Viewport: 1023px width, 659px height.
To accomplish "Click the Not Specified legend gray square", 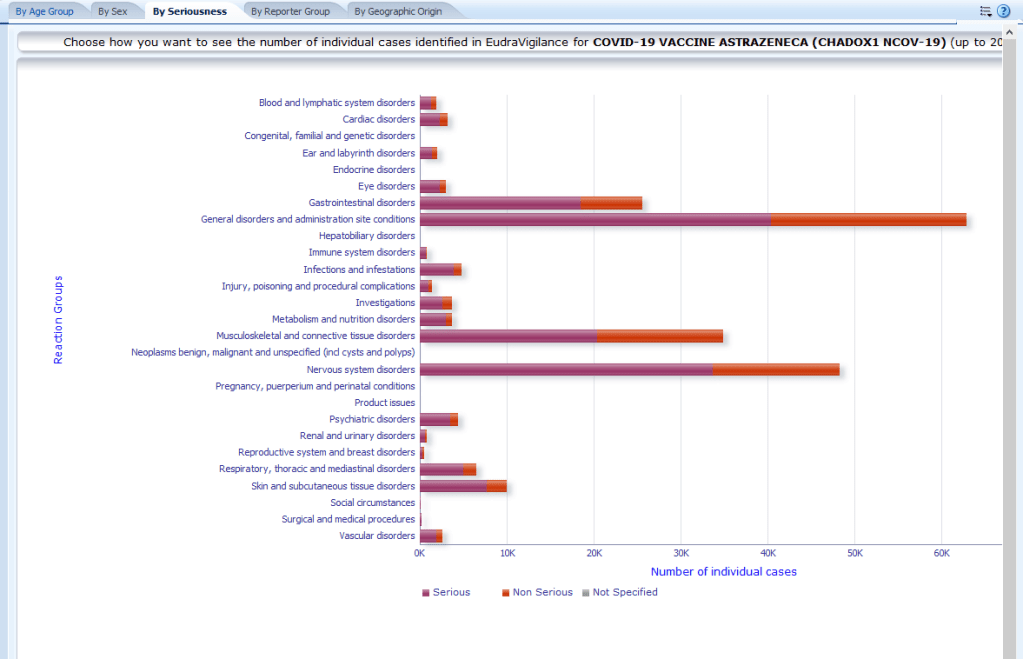I will point(586,593).
